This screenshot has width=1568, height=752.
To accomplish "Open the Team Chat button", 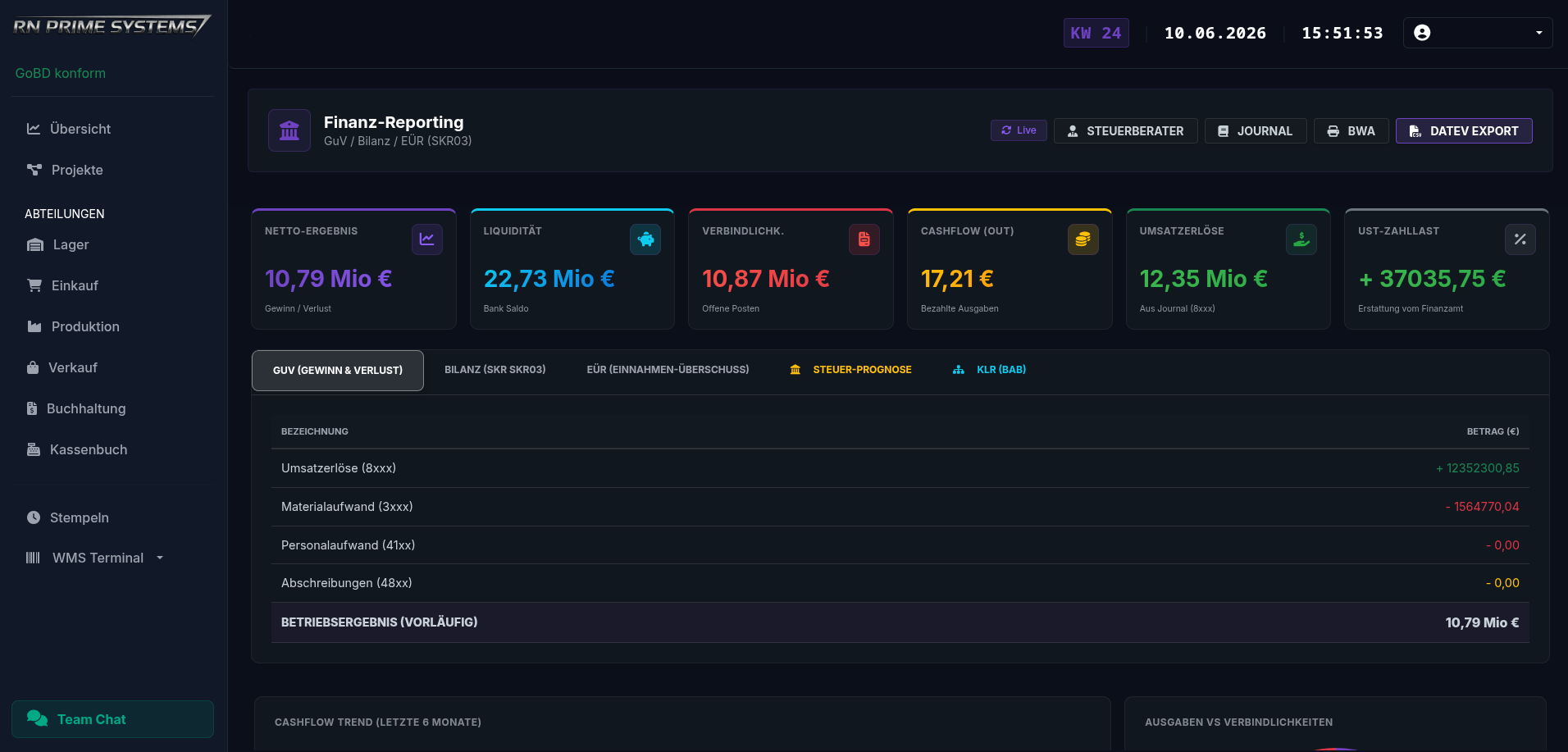I will point(112,719).
